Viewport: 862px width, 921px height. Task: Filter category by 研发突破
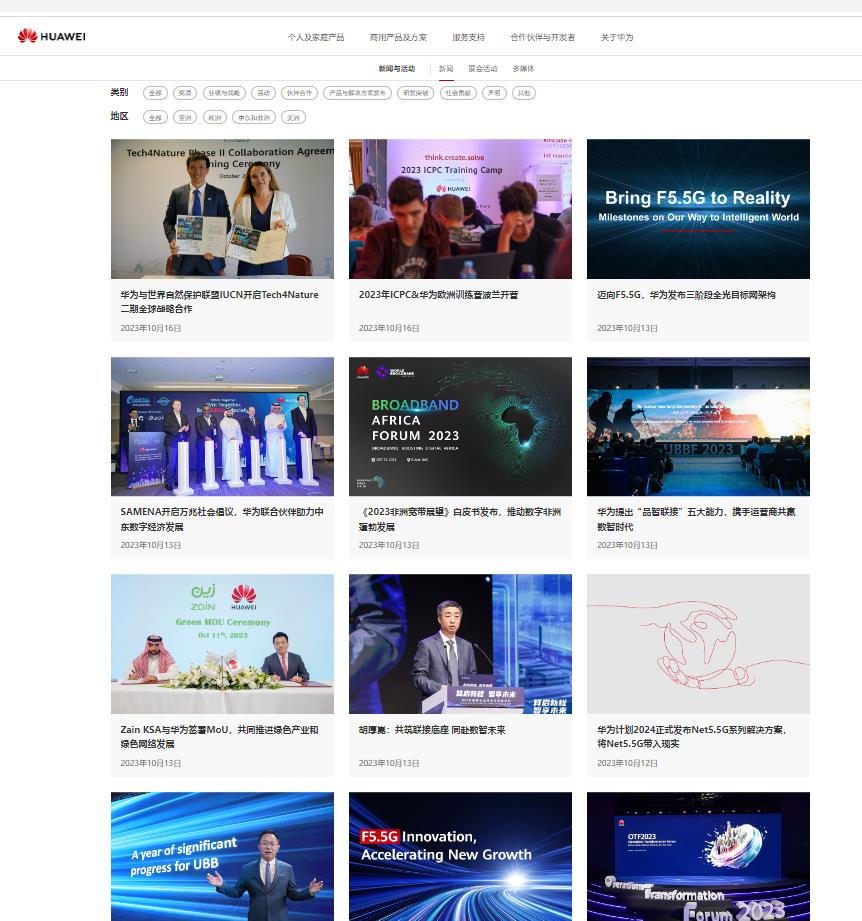coord(415,93)
